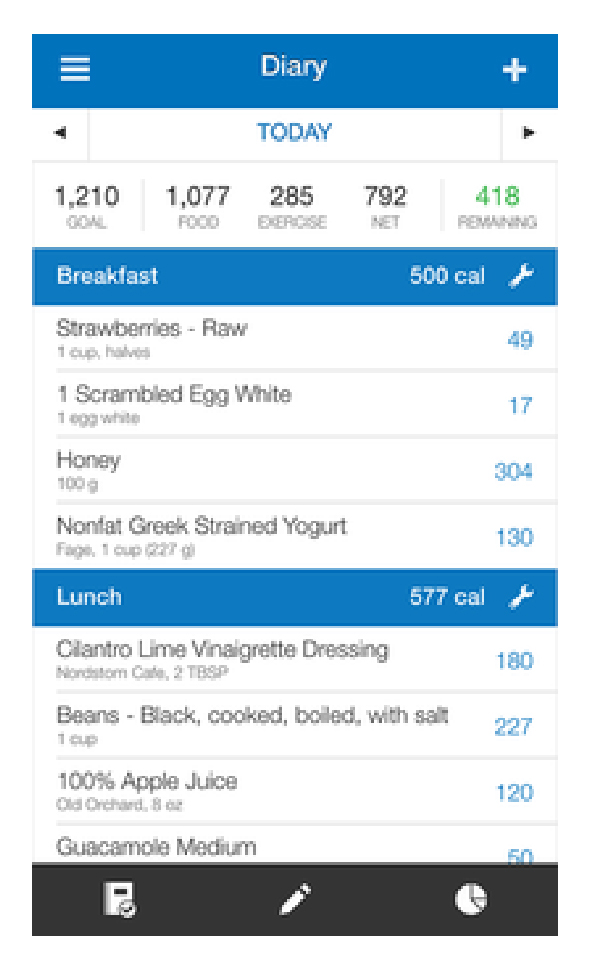Tap the pencil edit icon
This screenshot has width=590, height=970.
[x=295, y=899]
